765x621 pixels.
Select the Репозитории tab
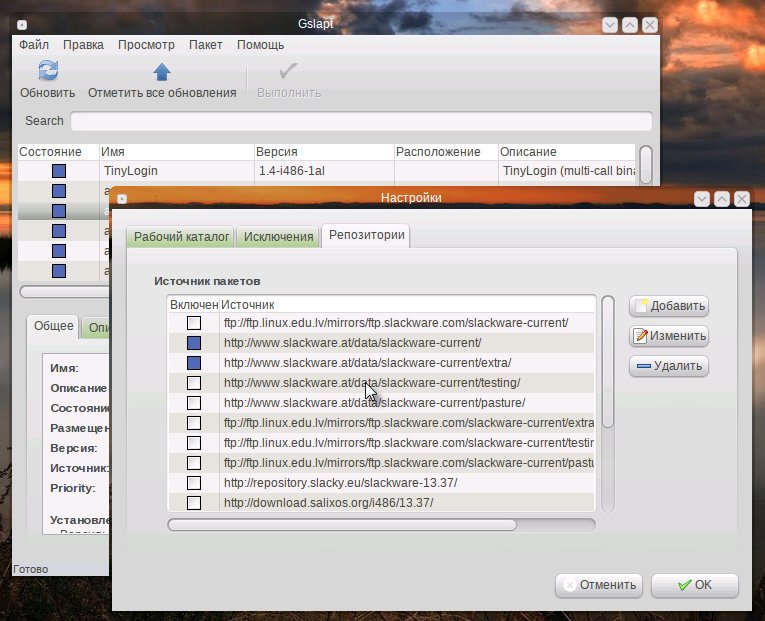[x=366, y=235]
